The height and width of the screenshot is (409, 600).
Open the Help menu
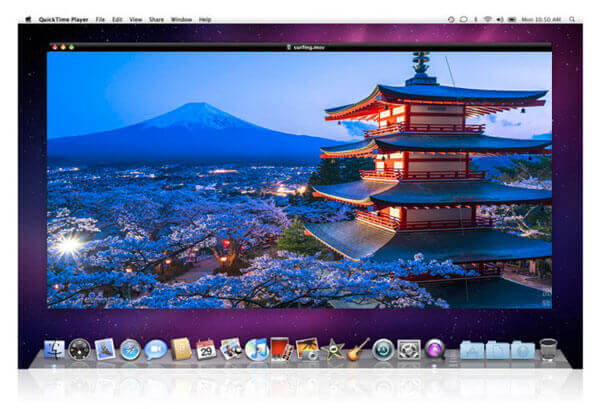pyautogui.click(x=205, y=20)
